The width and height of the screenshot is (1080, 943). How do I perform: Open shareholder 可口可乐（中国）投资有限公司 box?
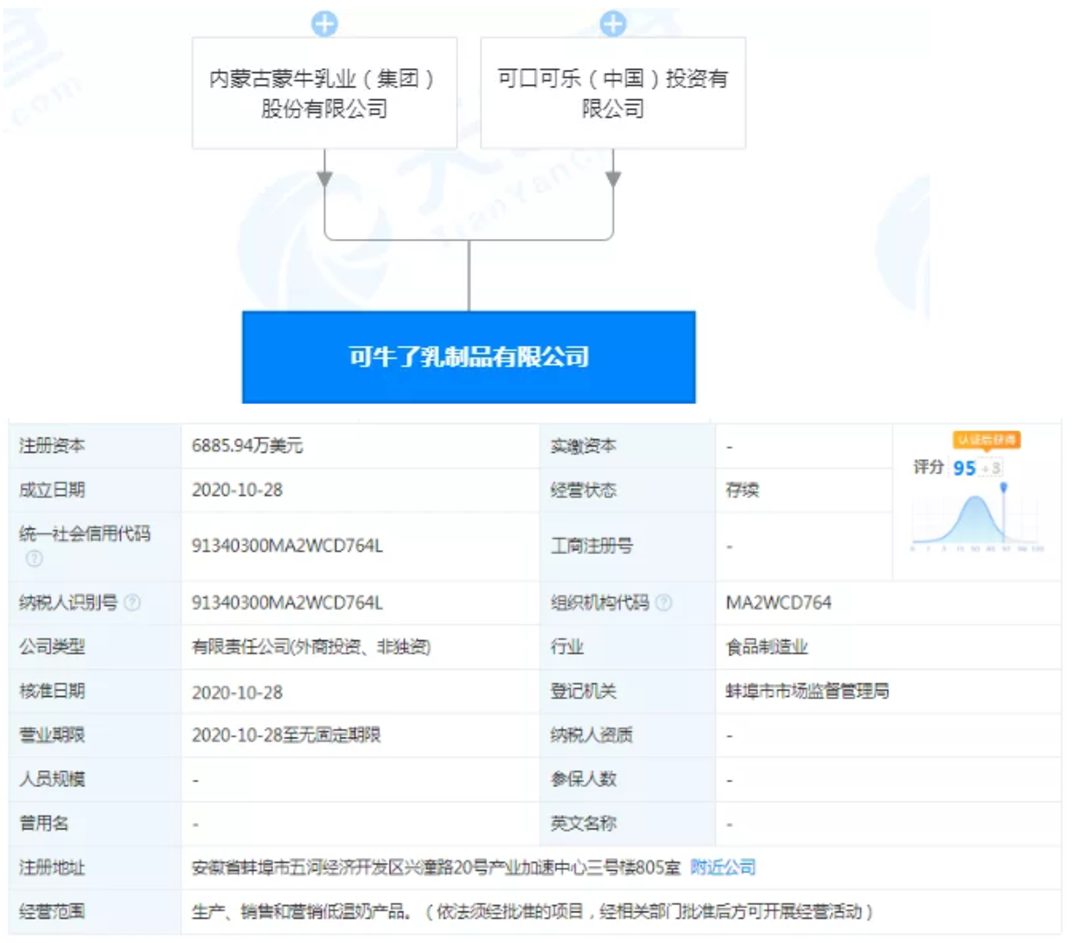[x=613, y=93]
